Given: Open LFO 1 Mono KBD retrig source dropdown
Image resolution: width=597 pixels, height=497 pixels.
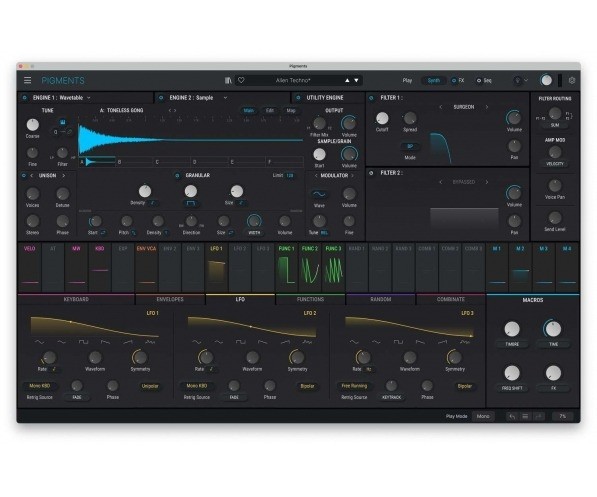Looking at the screenshot, I should [x=39, y=386].
